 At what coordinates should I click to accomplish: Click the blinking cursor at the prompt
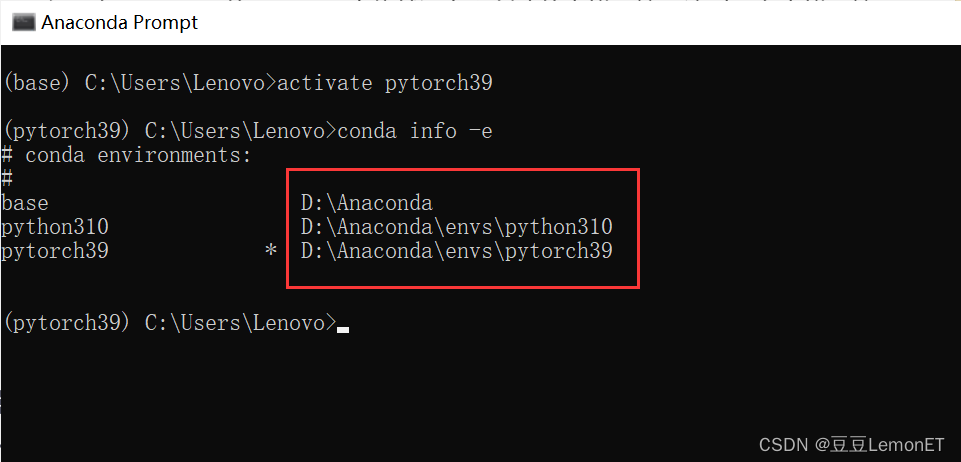click(x=343, y=330)
